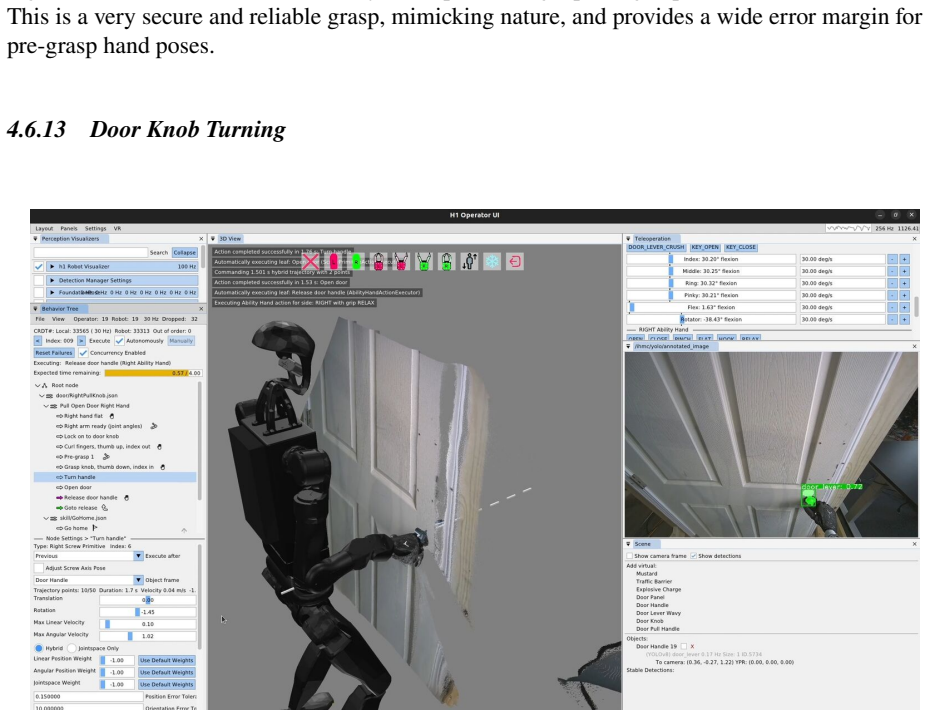Screen dimensions: 929x716
Task: Tick the Door Handle 19 object checkbox
Action: [684, 647]
